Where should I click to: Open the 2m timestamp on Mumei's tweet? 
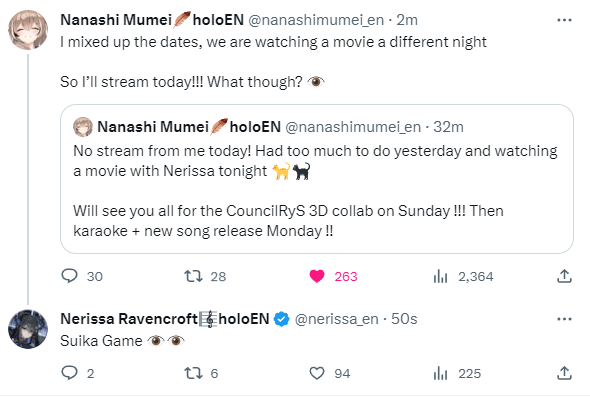(407, 20)
